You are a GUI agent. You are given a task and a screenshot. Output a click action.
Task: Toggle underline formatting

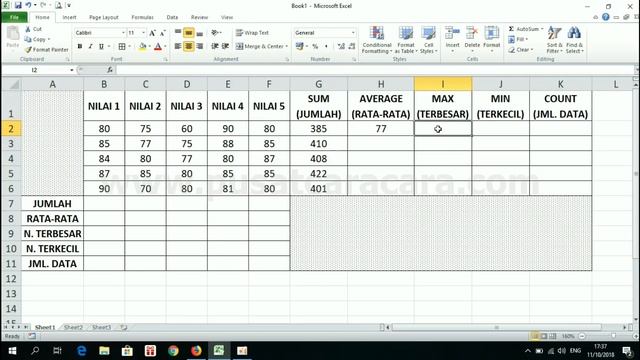pyautogui.click(x=101, y=47)
